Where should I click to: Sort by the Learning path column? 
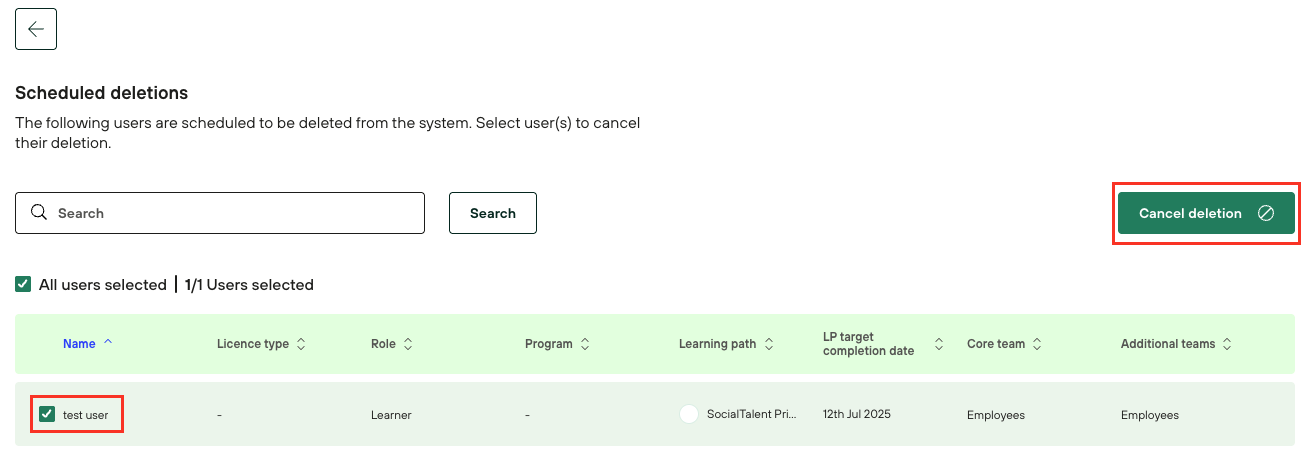pyautogui.click(x=769, y=344)
